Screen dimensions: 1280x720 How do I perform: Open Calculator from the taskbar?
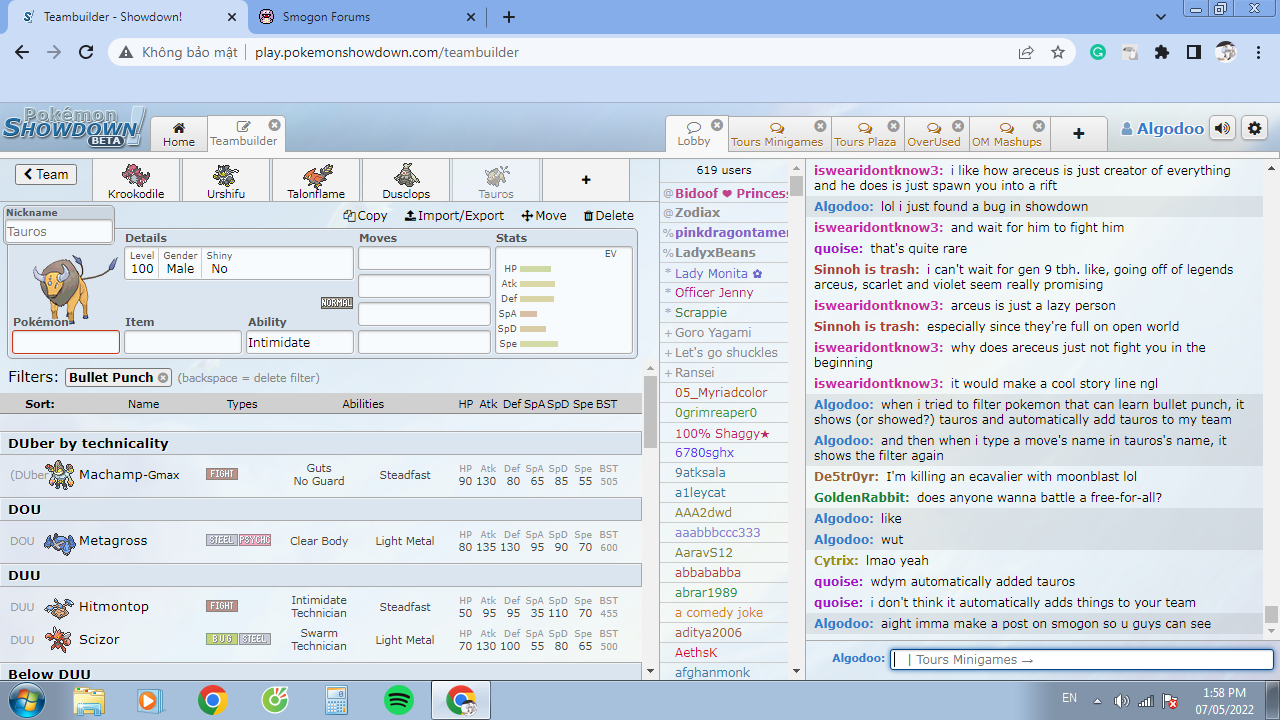point(337,700)
